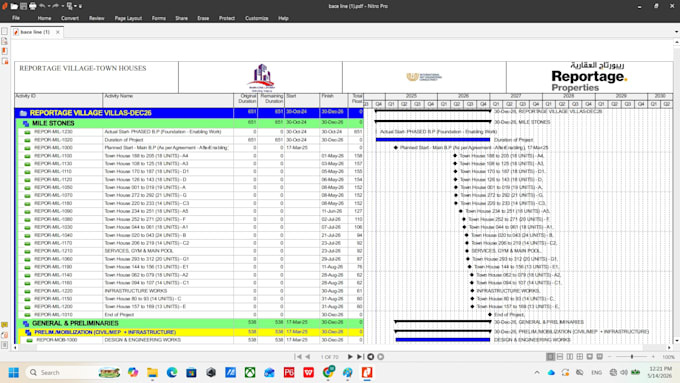The image size is (680, 383).
Task: Switch to the Convert ribbon tab
Action: pyautogui.click(x=70, y=18)
